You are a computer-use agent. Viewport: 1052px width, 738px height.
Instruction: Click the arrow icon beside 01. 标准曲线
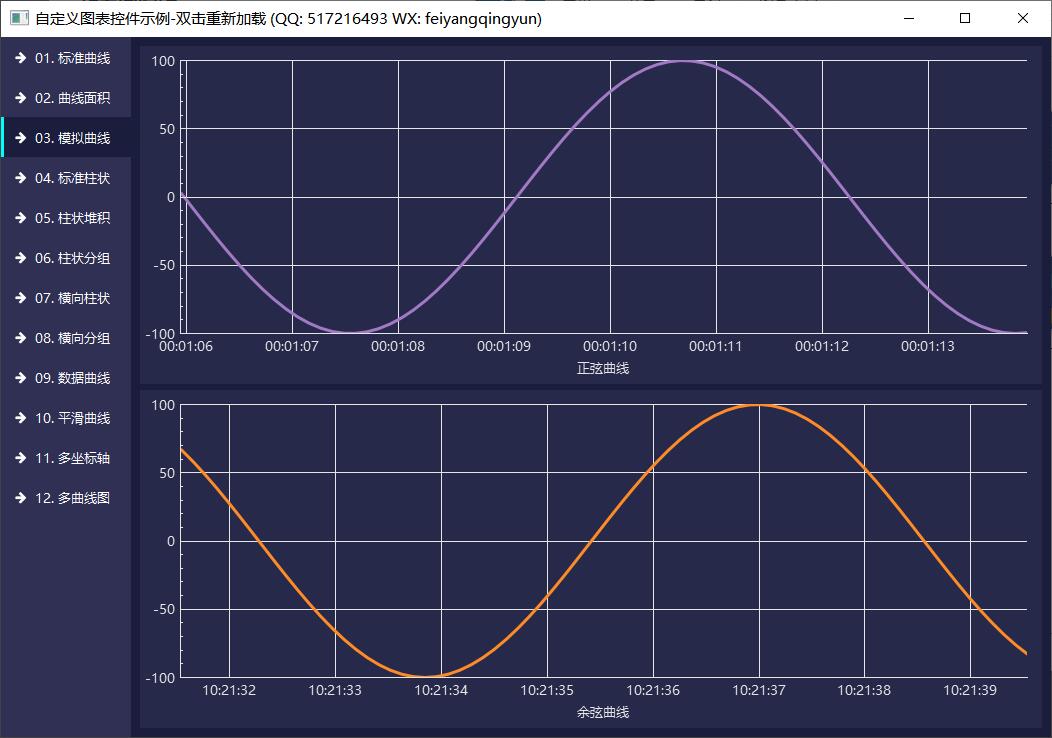20,58
